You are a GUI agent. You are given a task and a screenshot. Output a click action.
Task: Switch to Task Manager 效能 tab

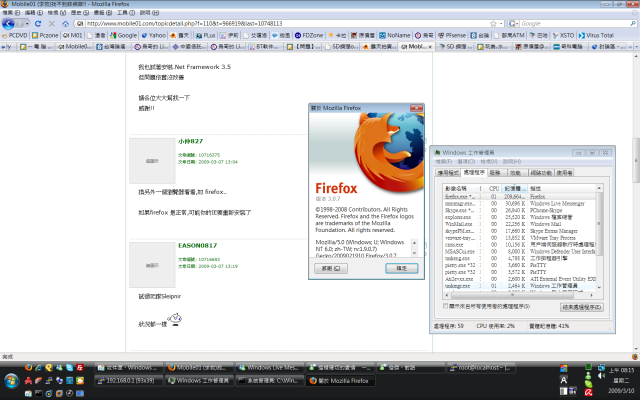516,173
